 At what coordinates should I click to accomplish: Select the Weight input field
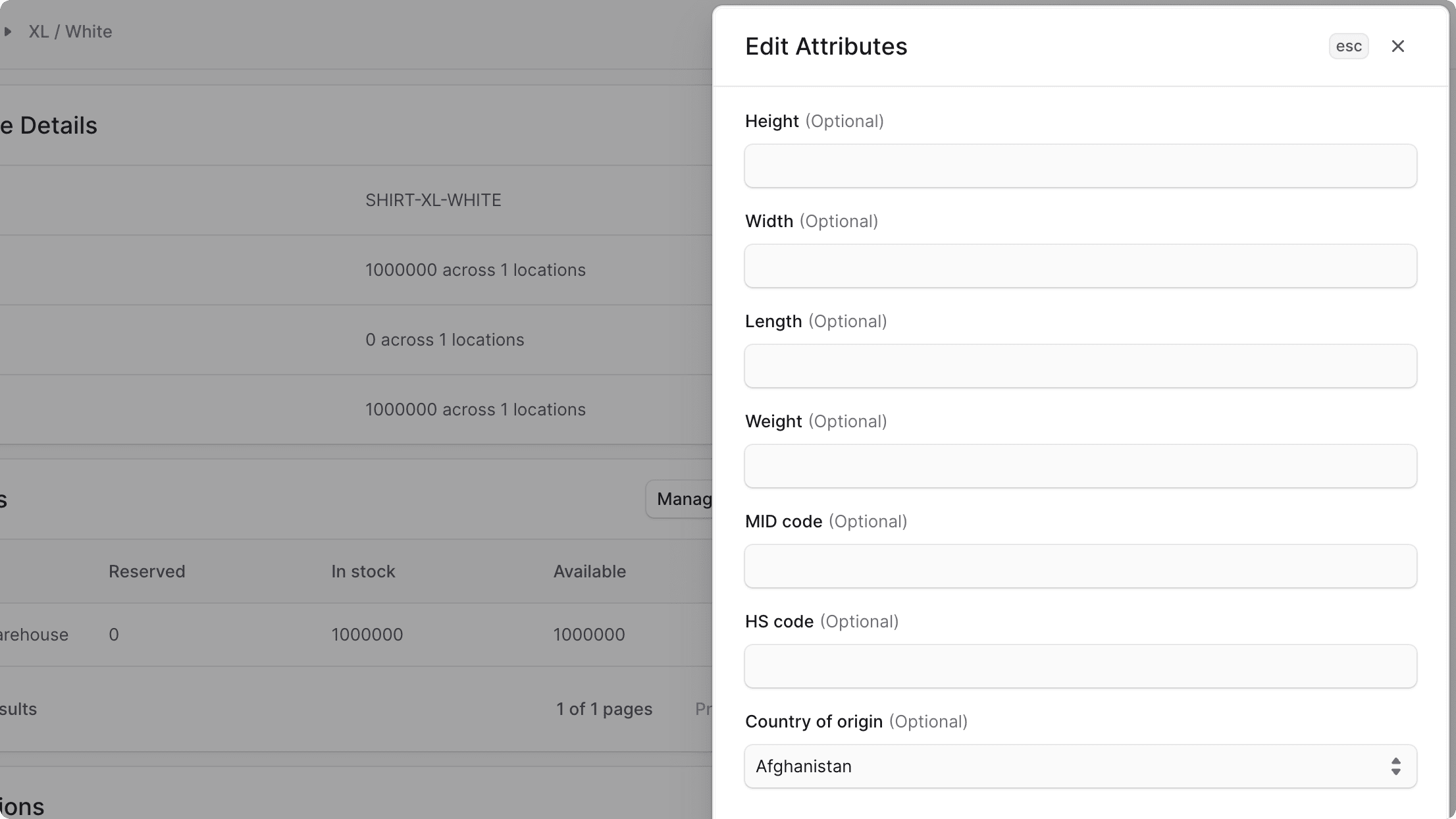pyautogui.click(x=1079, y=466)
